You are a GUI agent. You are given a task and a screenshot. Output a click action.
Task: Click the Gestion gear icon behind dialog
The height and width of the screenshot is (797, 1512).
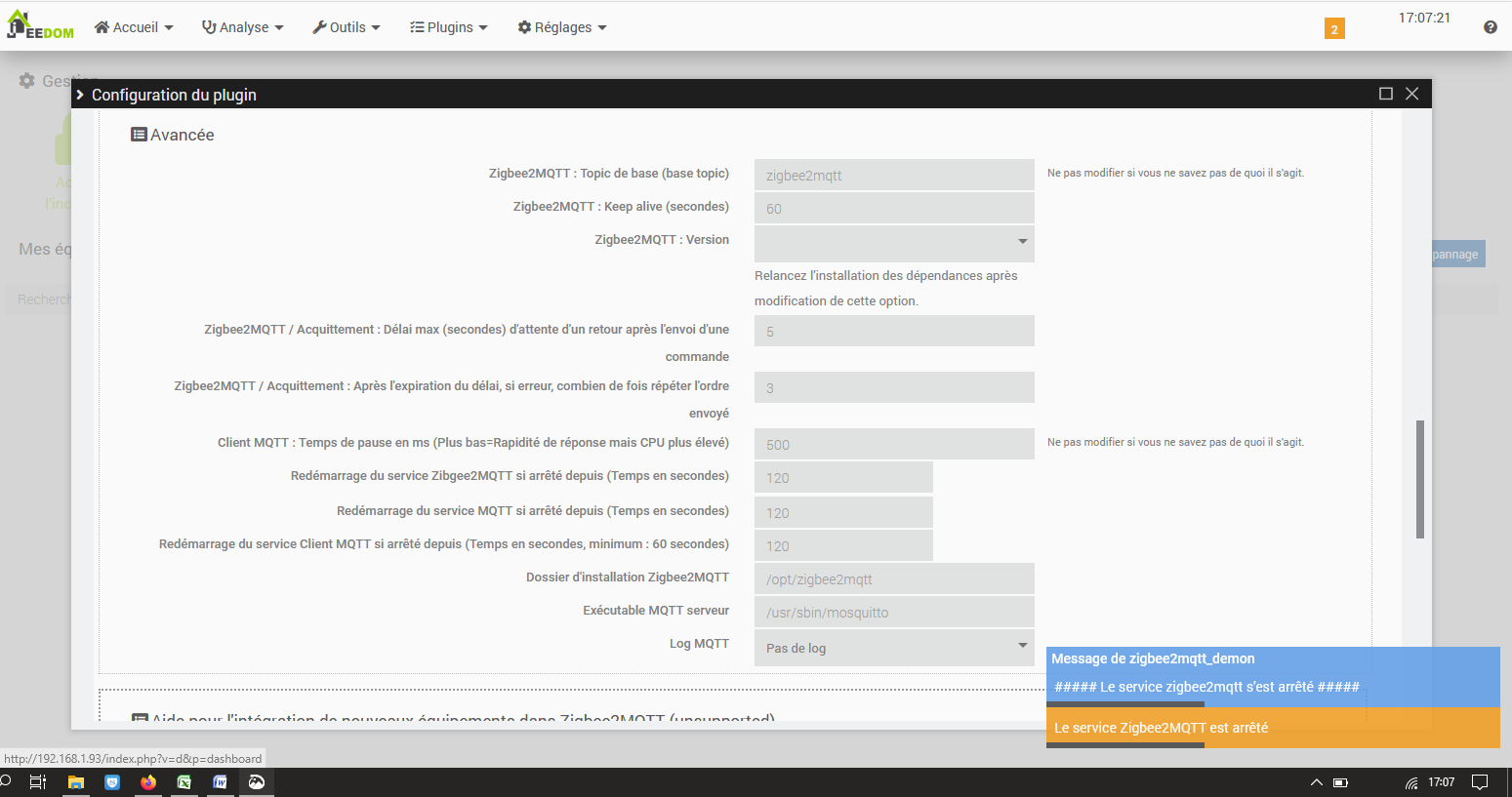pyautogui.click(x=27, y=81)
